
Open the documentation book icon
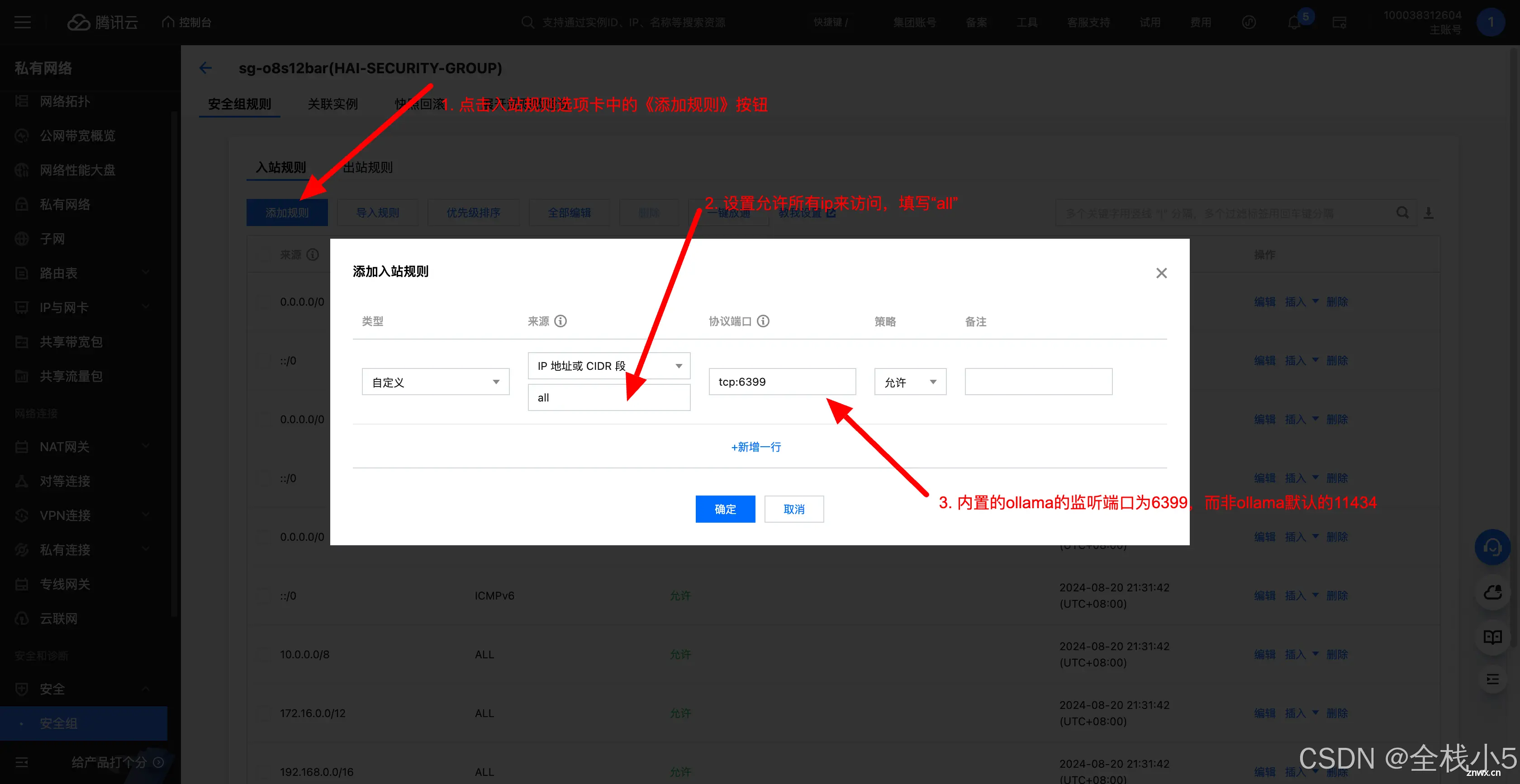(x=1492, y=637)
